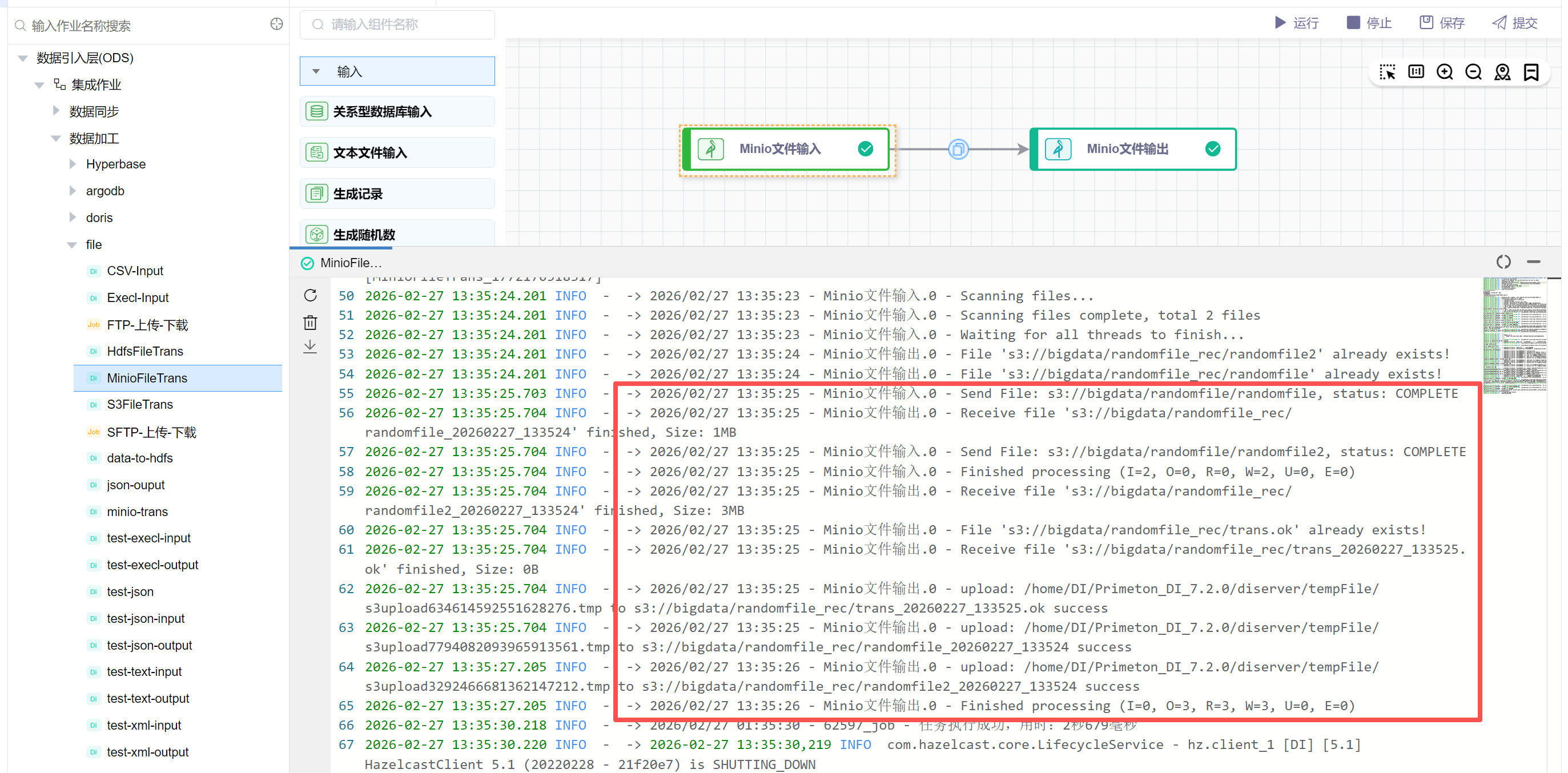1568x773 pixels.
Task: Open the S3FileTrans job
Action: click(139, 405)
